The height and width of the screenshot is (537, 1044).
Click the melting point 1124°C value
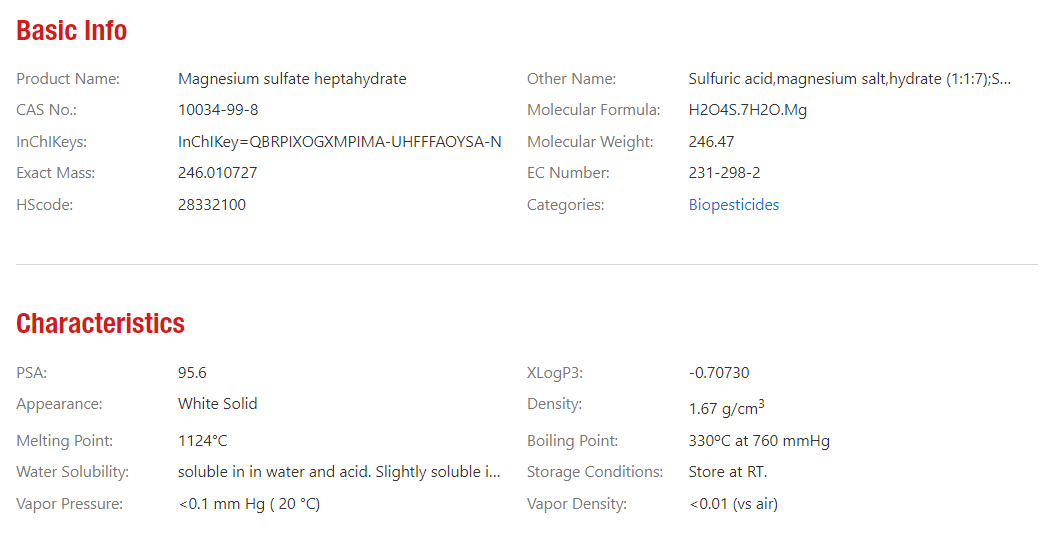pyautogui.click(x=202, y=441)
